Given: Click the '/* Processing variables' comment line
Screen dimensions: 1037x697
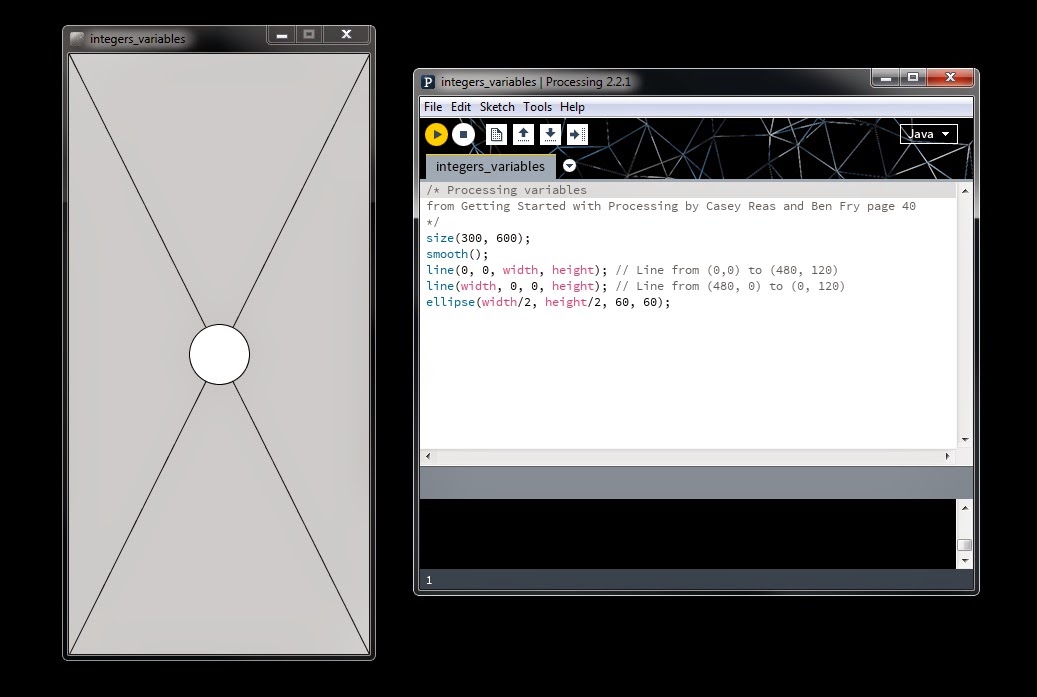Looking at the screenshot, I should pos(507,190).
